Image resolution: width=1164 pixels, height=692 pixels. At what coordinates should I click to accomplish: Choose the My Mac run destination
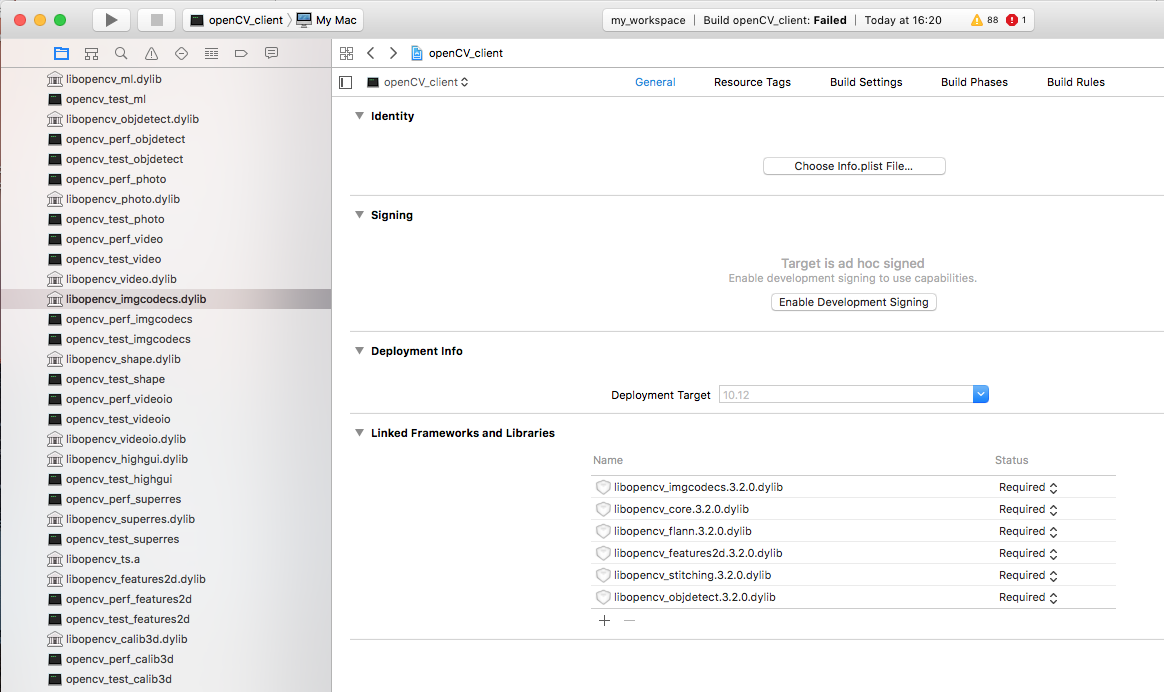coord(327,20)
